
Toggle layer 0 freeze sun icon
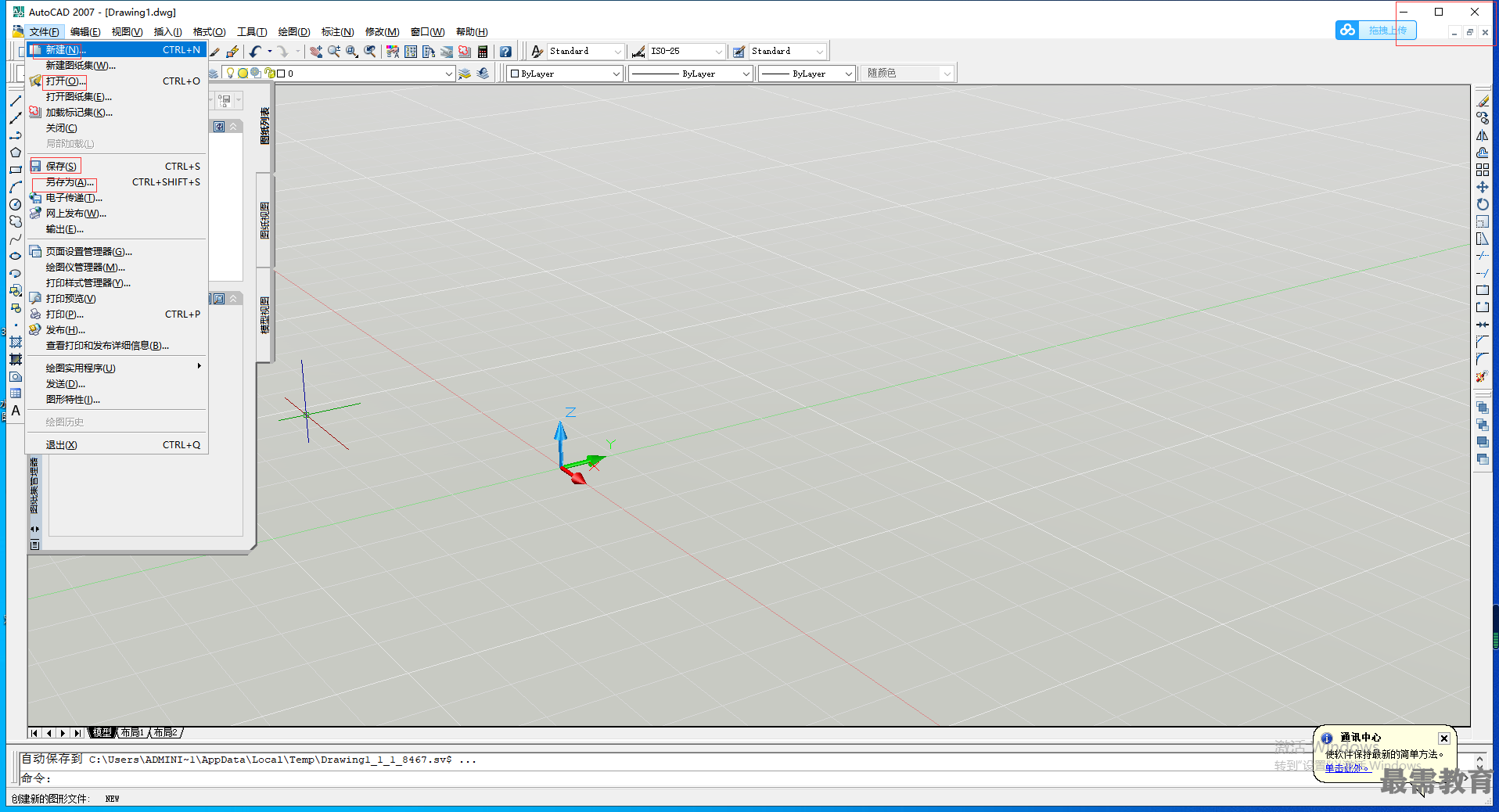[243, 74]
